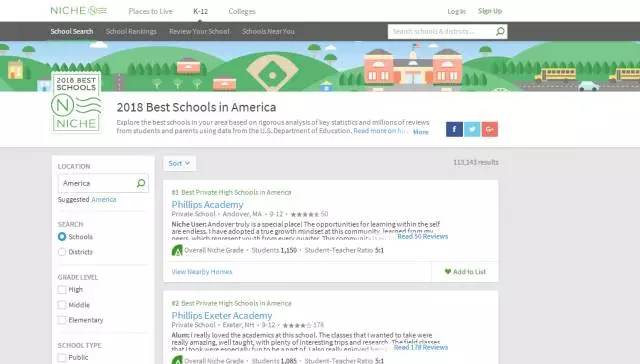
Task: Click the search magnifier in top search bar
Action: (x=500, y=31)
